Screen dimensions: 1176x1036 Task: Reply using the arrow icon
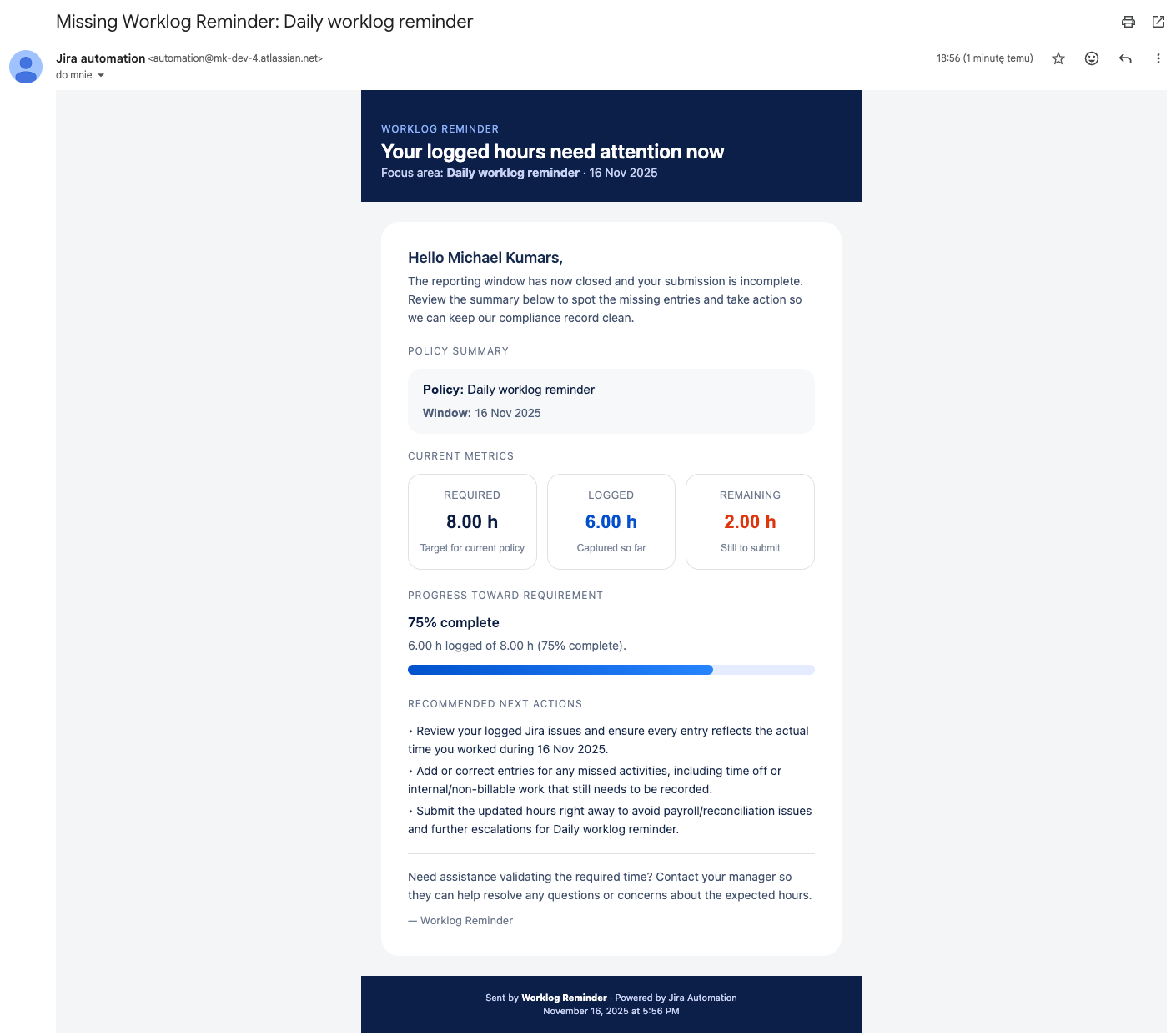pyautogui.click(x=1125, y=58)
